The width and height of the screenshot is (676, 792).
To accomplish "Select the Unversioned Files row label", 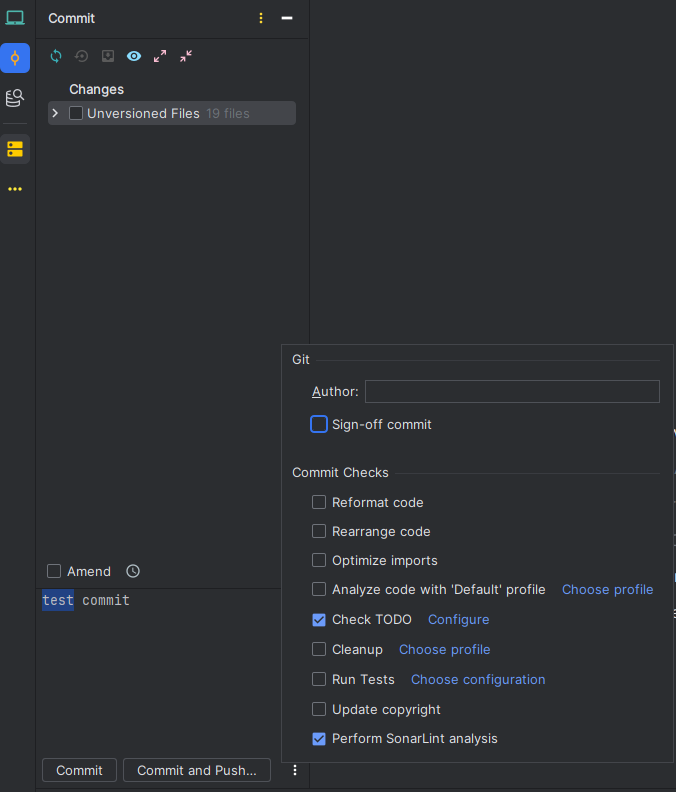I will coord(143,113).
